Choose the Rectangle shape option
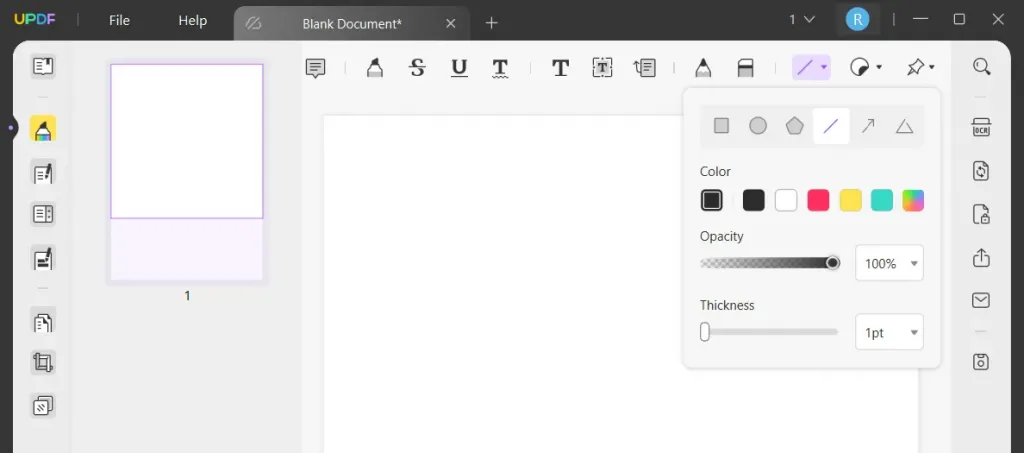The height and width of the screenshot is (453, 1024). click(x=721, y=126)
